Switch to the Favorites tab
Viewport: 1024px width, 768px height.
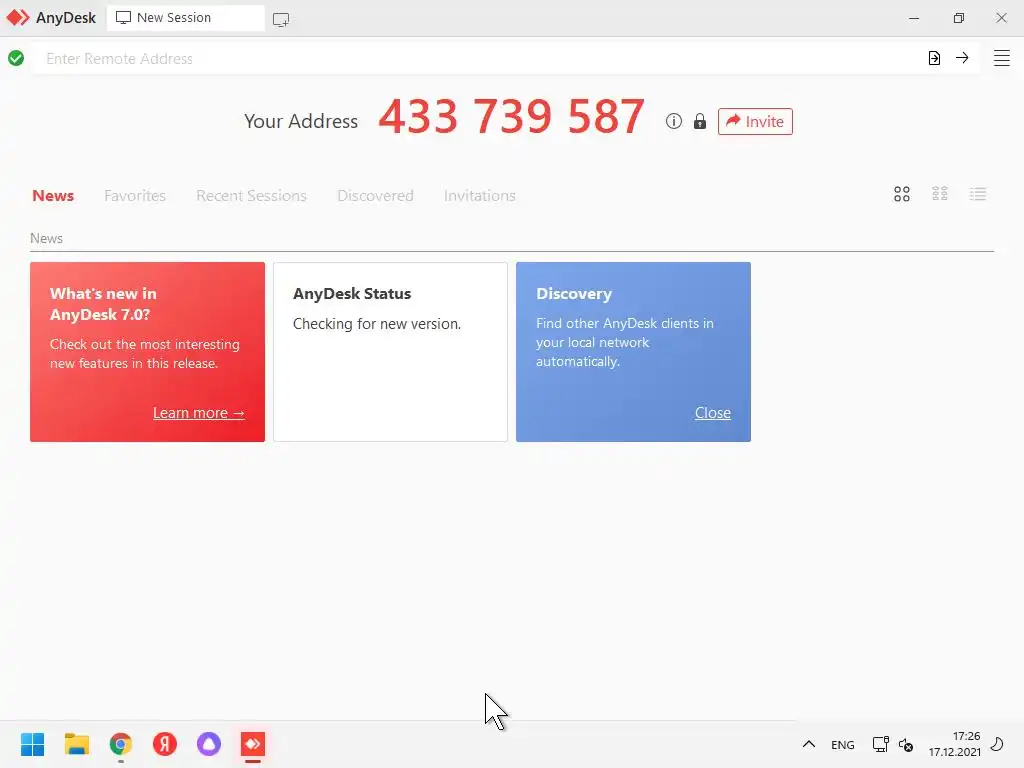point(135,196)
